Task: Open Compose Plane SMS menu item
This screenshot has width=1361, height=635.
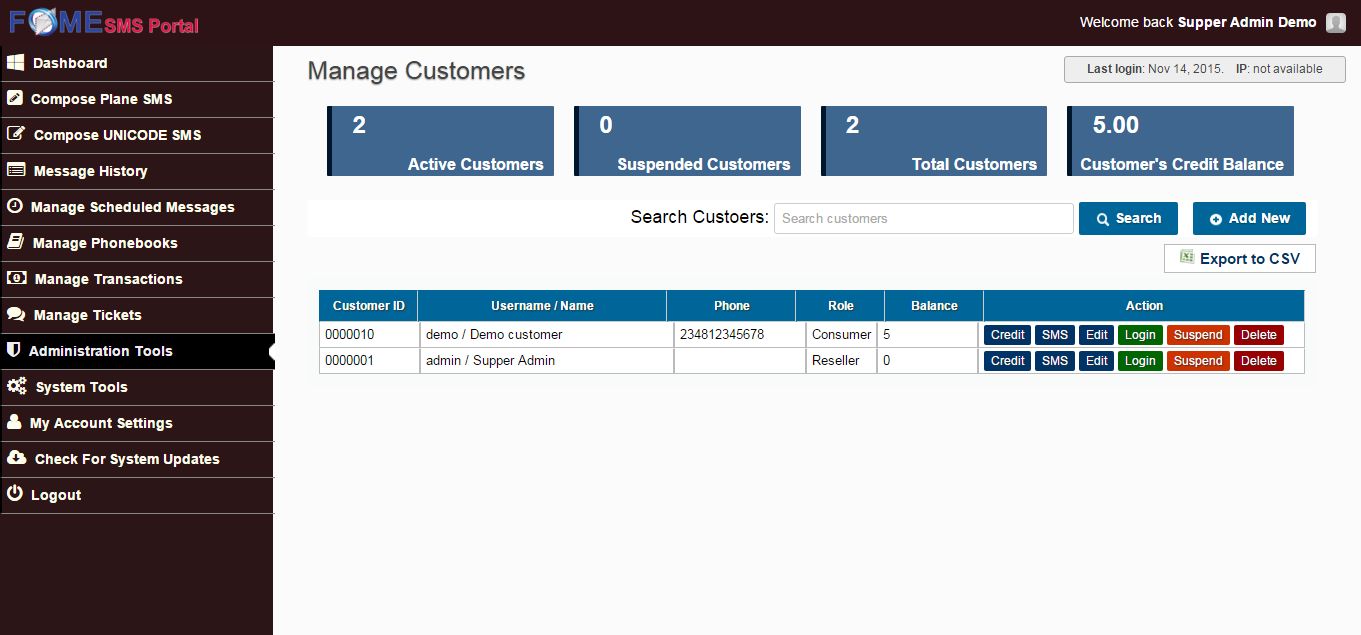Action: (x=101, y=99)
